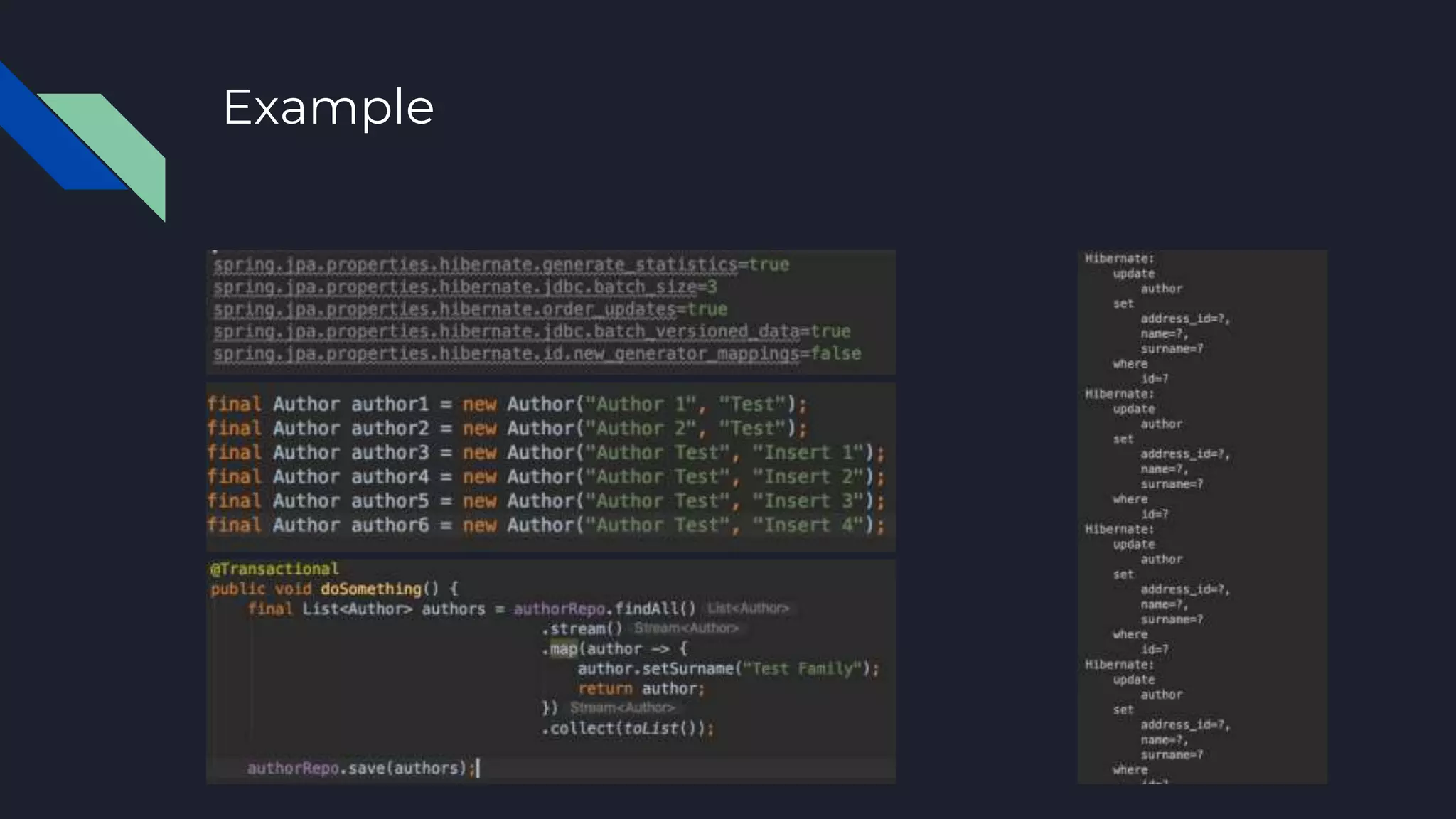Click the jdbc.batch_size=3 property line
The width and height of the screenshot is (1456, 819).
pos(464,287)
